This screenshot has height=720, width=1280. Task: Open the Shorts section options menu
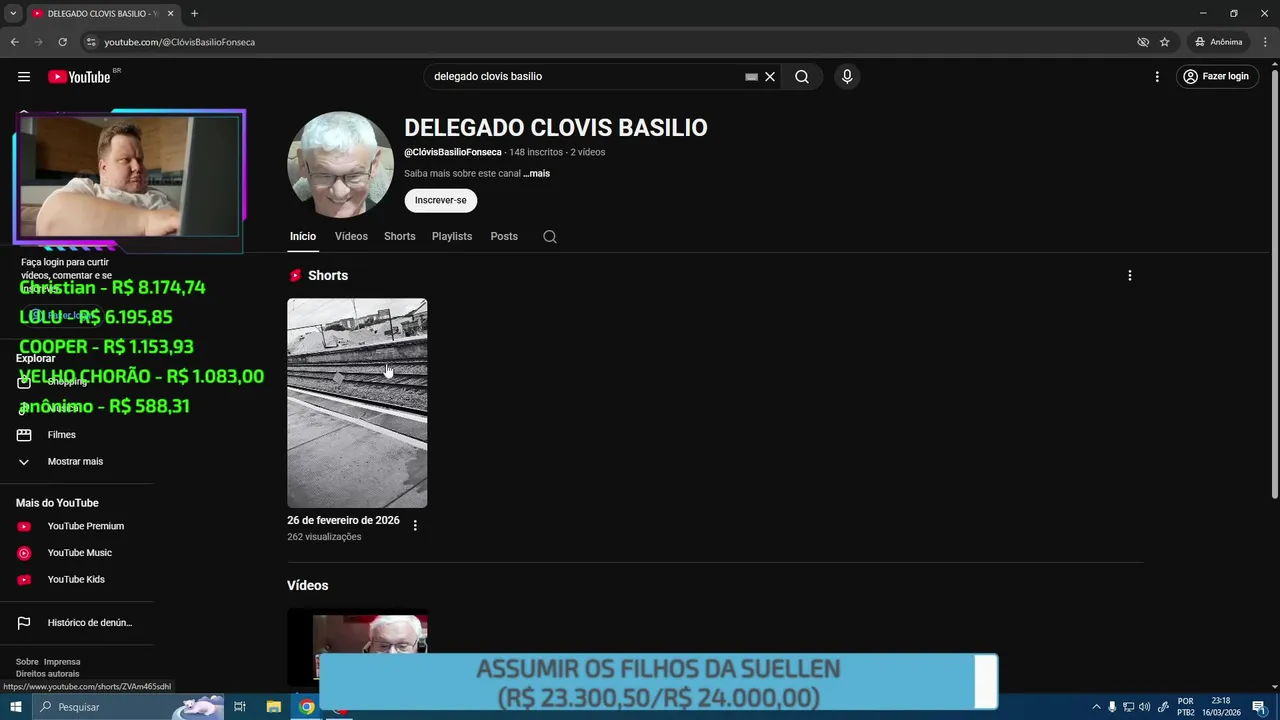[x=1130, y=276]
